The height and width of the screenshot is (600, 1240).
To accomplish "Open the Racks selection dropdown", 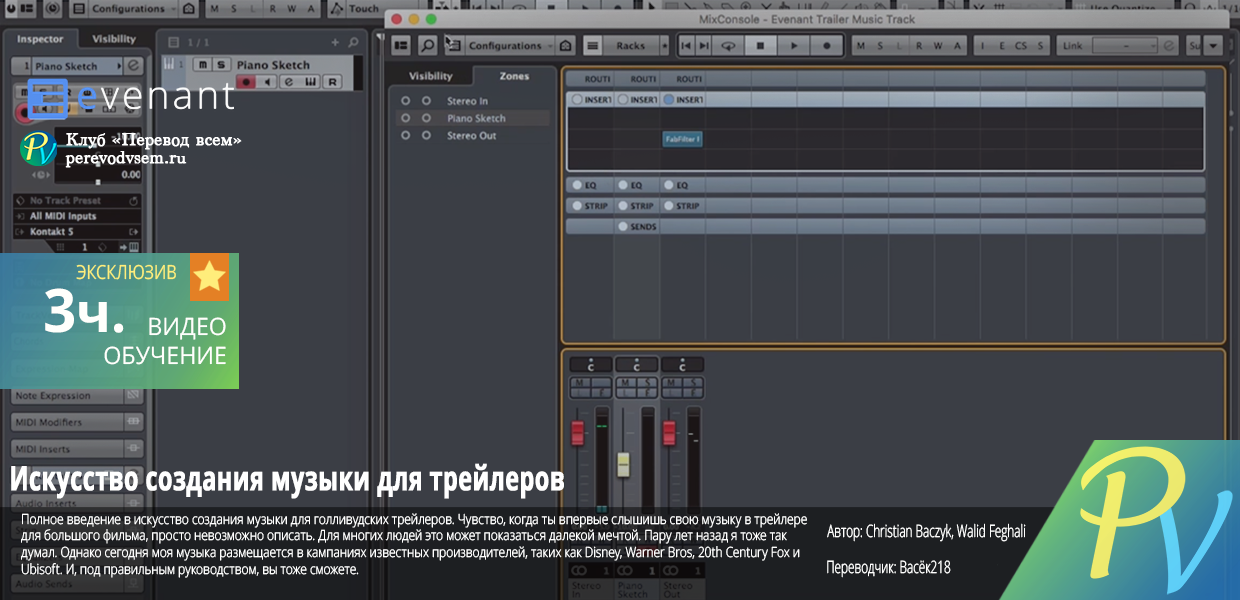I will point(631,45).
